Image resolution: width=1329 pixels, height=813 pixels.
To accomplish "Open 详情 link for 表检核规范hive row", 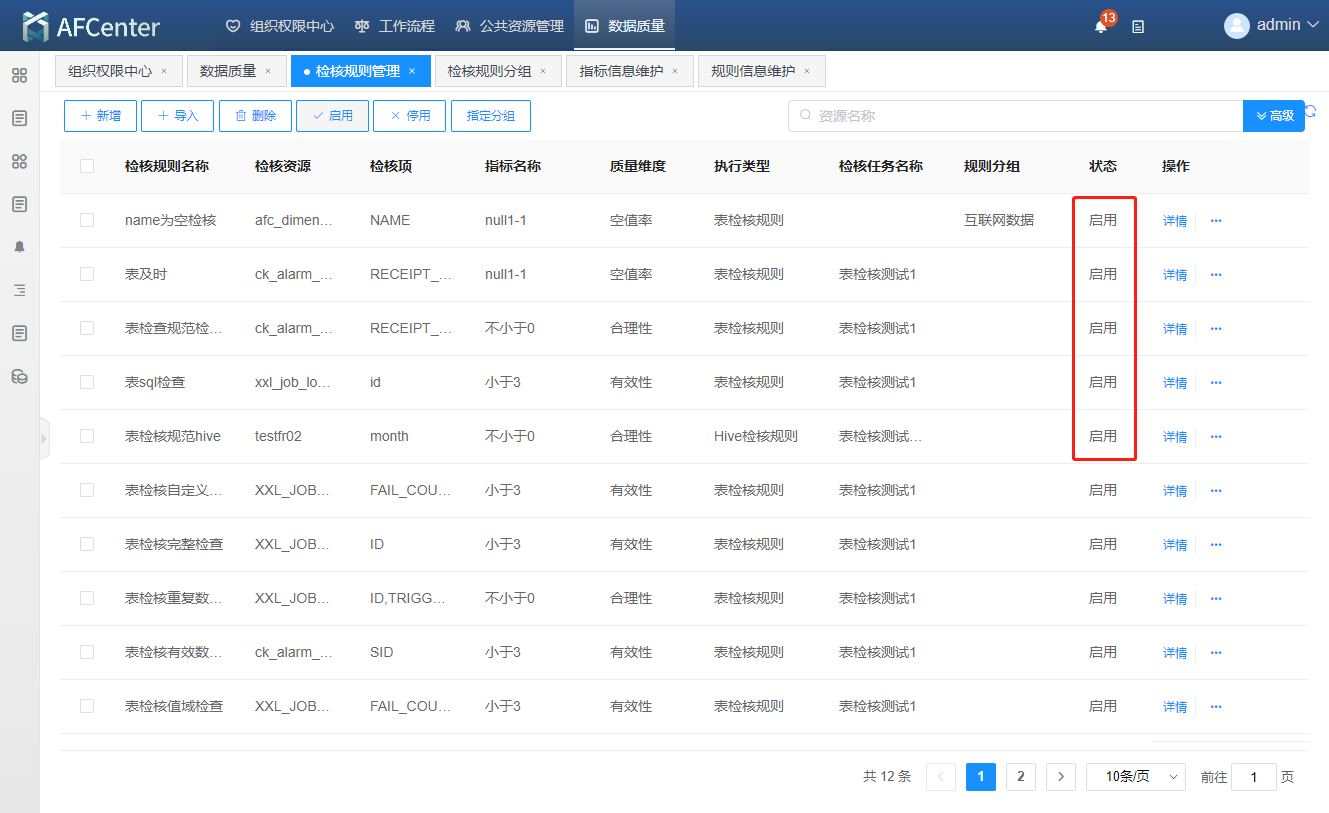I will click(1175, 437).
